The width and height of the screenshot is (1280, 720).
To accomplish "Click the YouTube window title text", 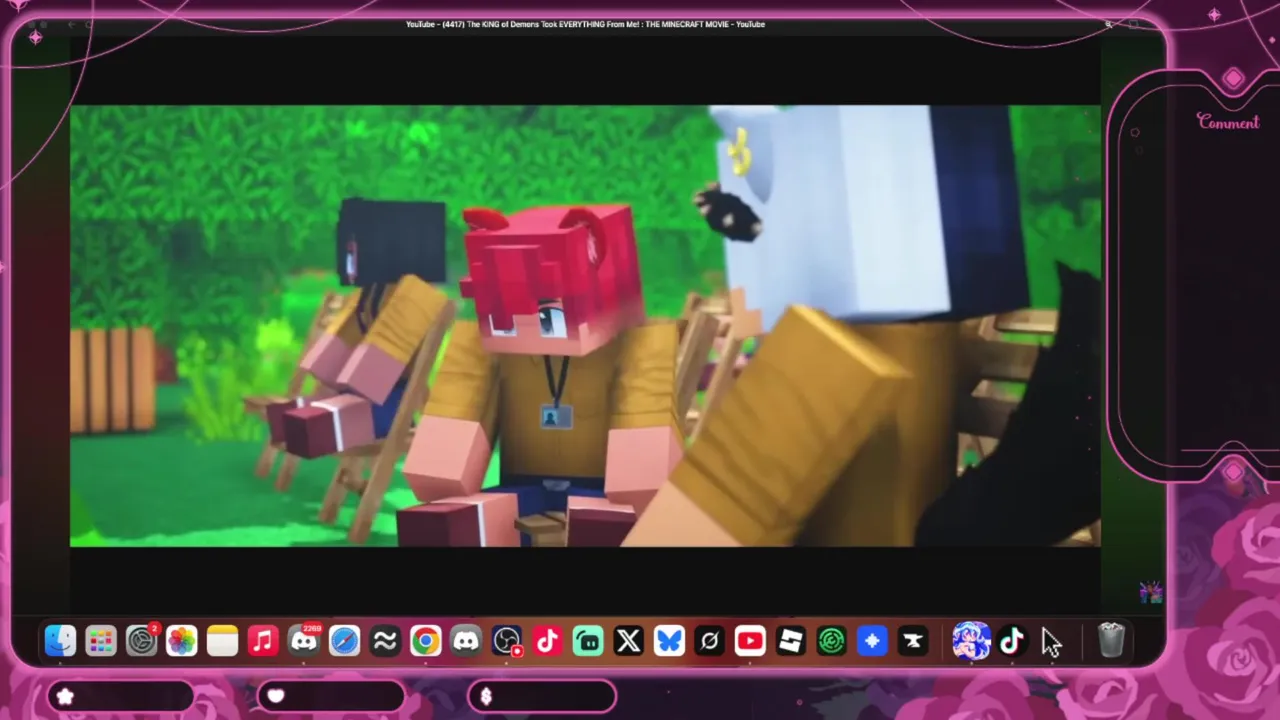I will [x=585, y=24].
